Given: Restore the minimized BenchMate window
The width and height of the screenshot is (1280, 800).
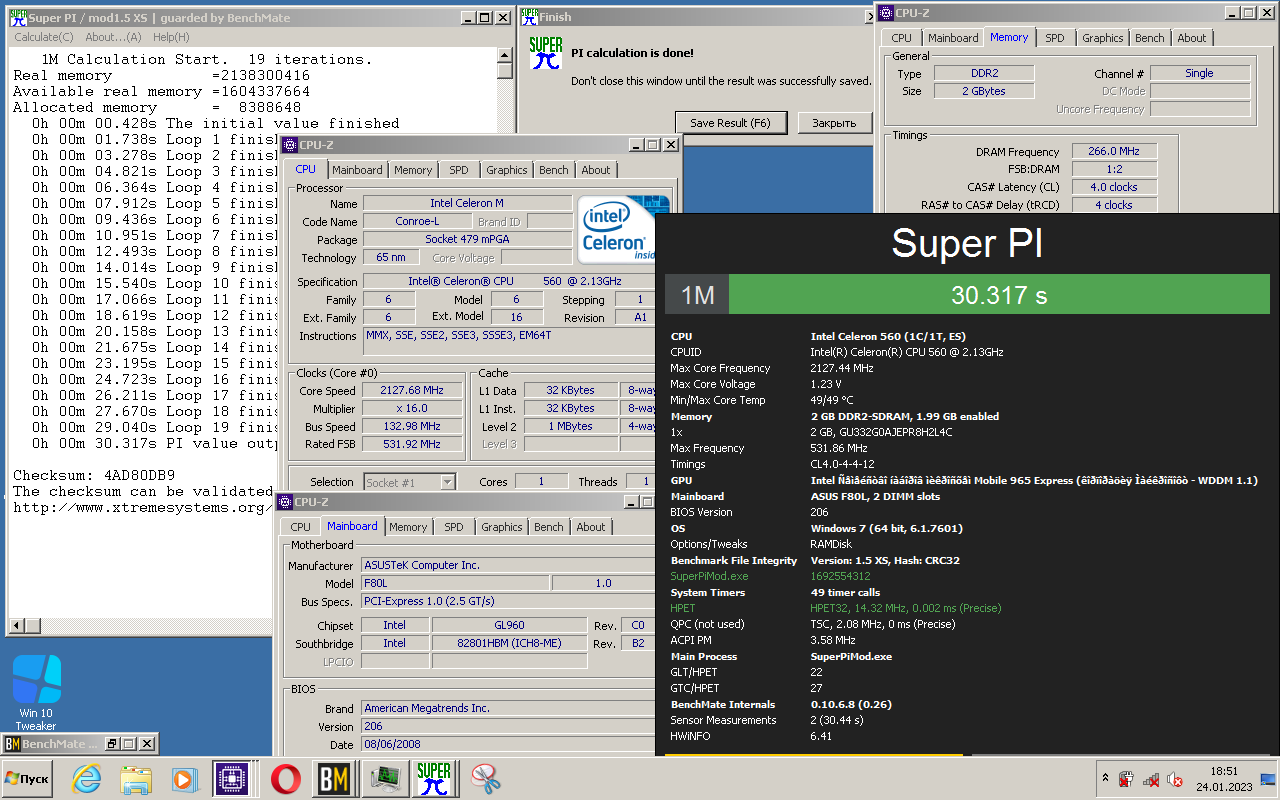Looking at the screenshot, I should [113, 744].
